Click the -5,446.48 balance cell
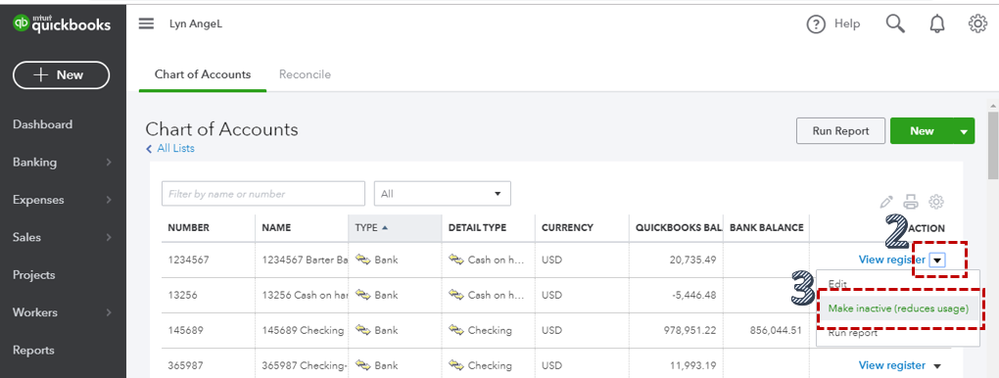The width and height of the screenshot is (999, 378). point(694,295)
